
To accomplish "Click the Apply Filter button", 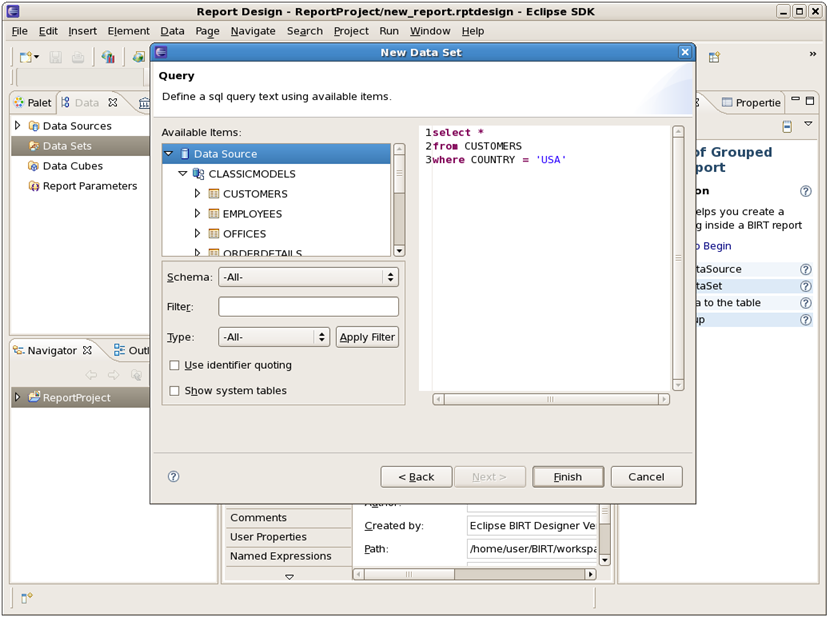I will (367, 337).
